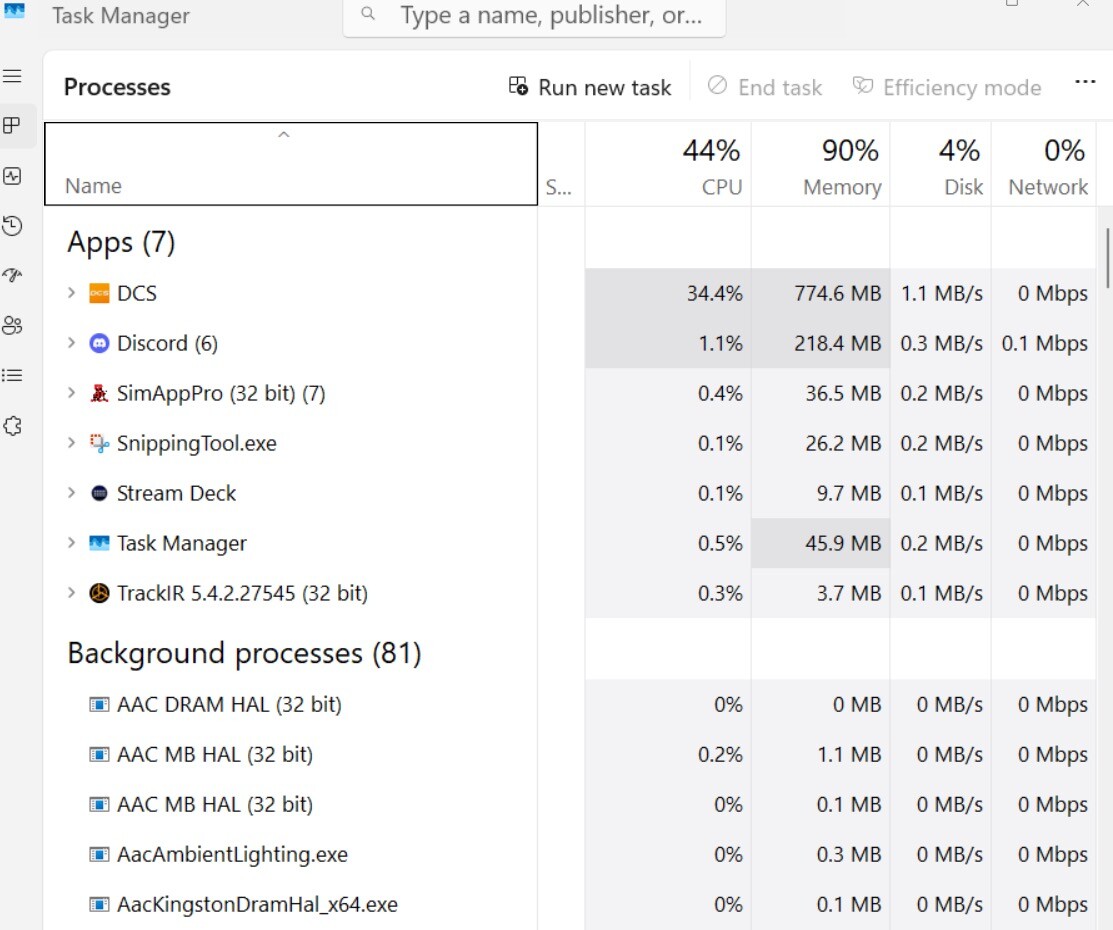The width and height of the screenshot is (1113, 930).
Task: Click the Task Manager process row icon
Action: click(99, 543)
